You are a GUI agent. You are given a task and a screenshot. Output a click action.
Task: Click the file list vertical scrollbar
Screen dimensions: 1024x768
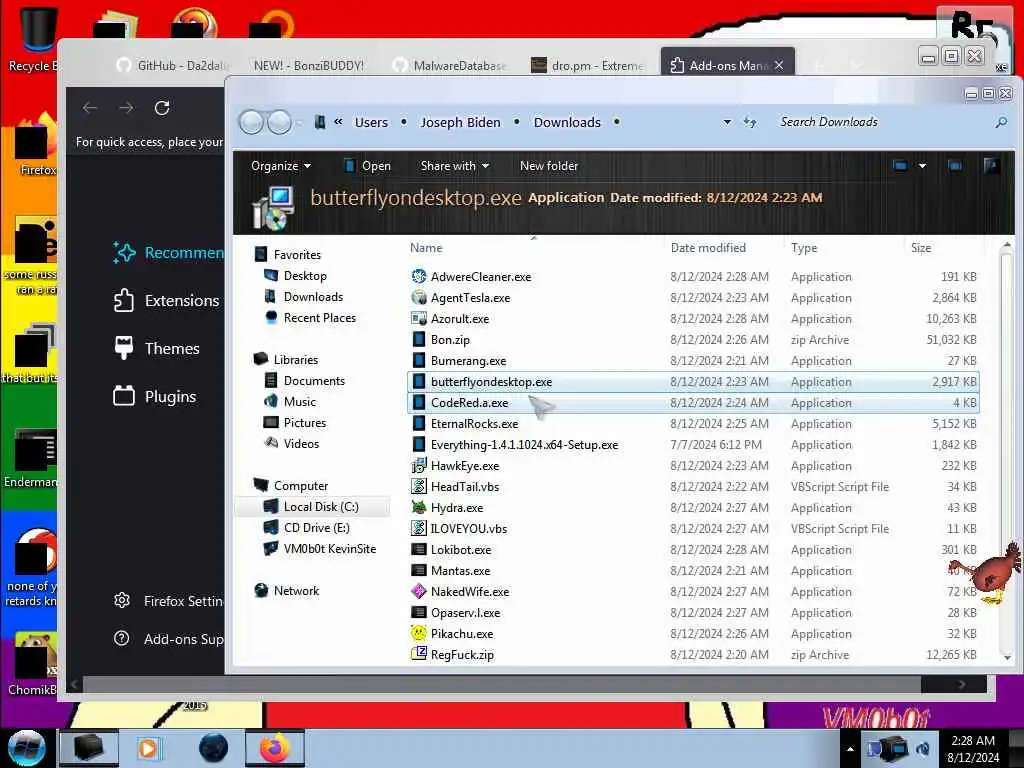tap(1006, 451)
